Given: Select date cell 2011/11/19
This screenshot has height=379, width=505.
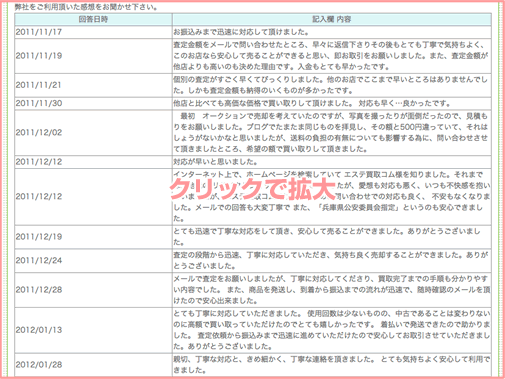Looking at the screenshot, I should pyautogui.click(x=93, y=56).
